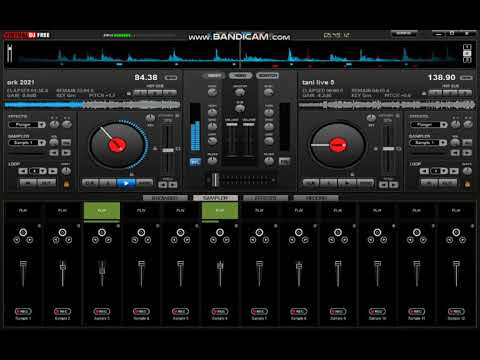Click the left deck pitch slider handle
This screenshot has width=480, height=360.
click(x=168, y=150)
